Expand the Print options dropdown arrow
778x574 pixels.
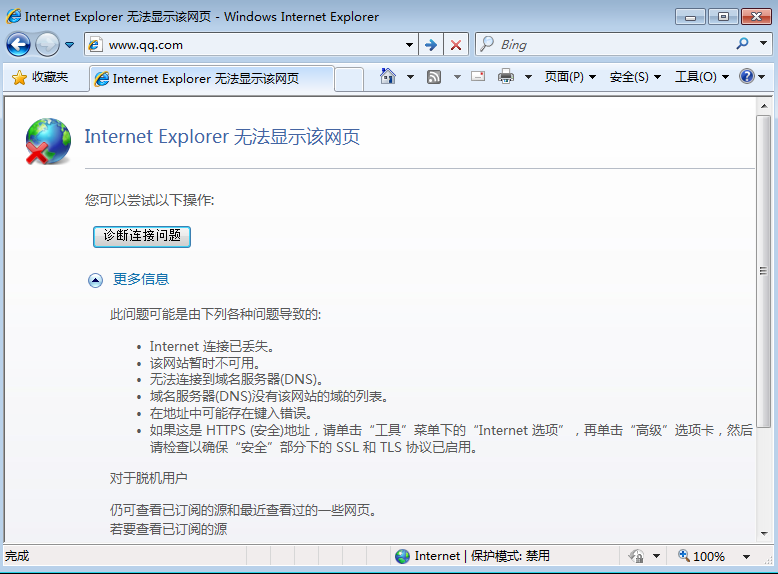pos(528,77)
